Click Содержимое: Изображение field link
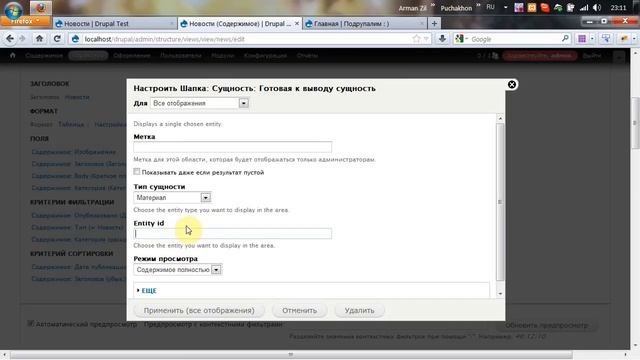The image size is (640, 360). pos(73,152)
